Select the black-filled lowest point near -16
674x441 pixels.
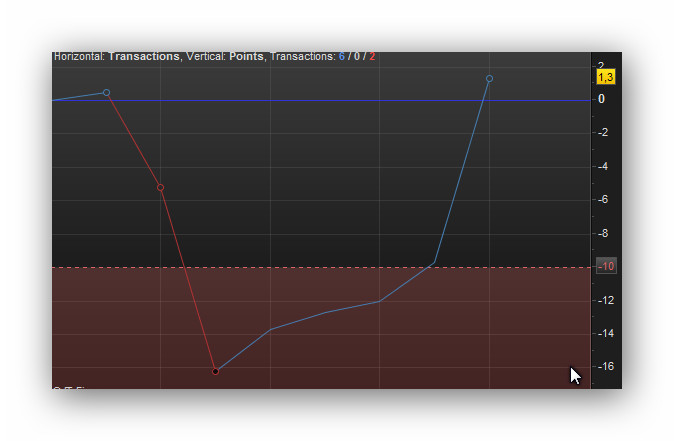tap(216, 371)
